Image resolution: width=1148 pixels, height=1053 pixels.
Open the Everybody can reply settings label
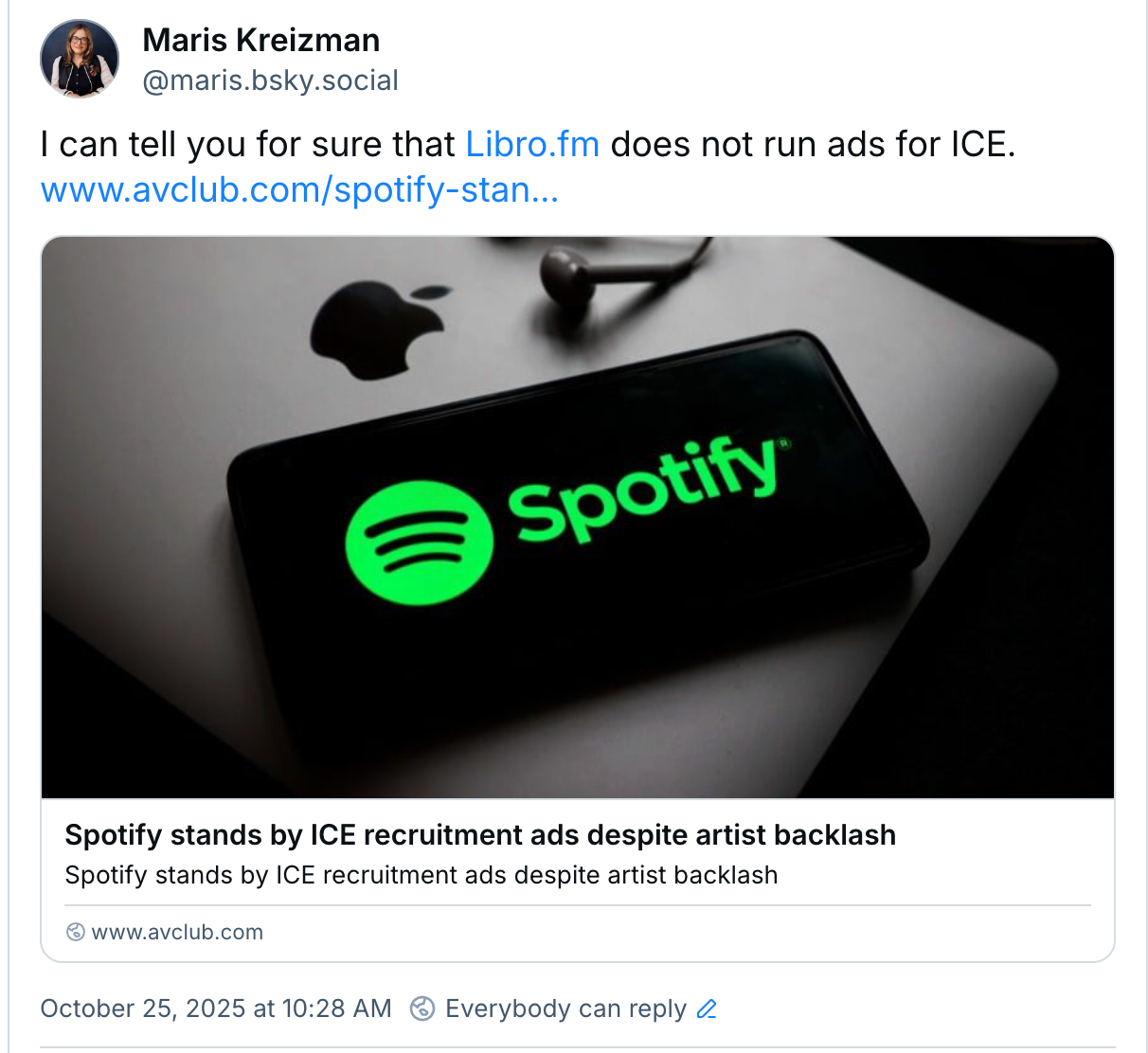point(565,1008)
